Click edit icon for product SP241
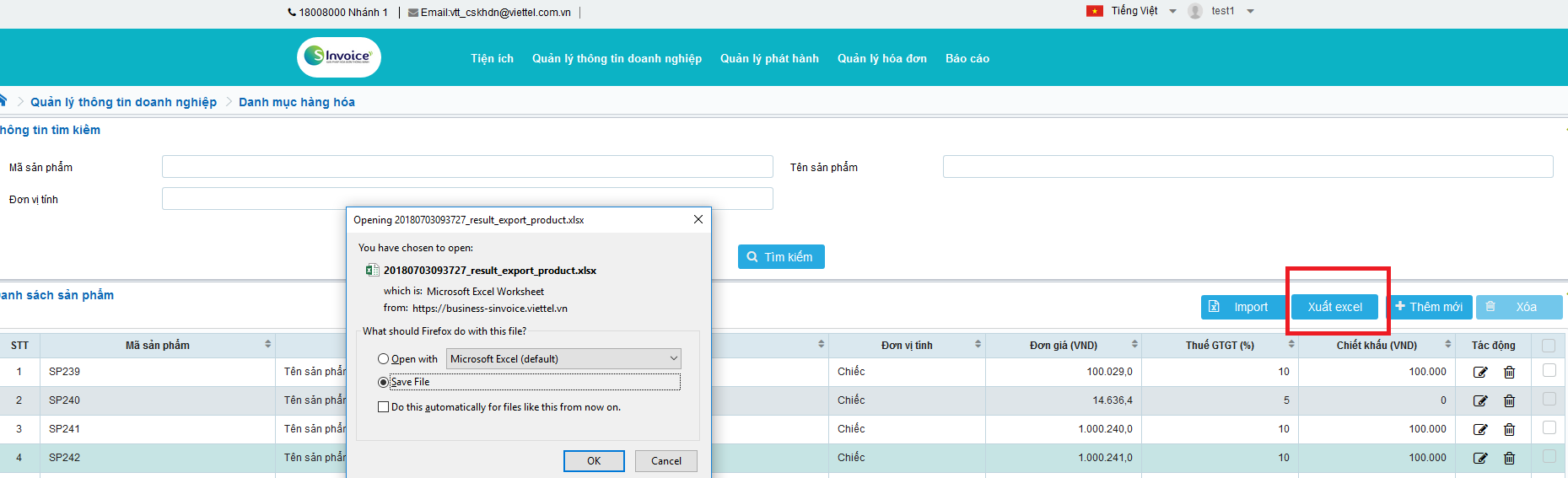The width and height of the screenshot is (1568, 478). [1479, 429]
